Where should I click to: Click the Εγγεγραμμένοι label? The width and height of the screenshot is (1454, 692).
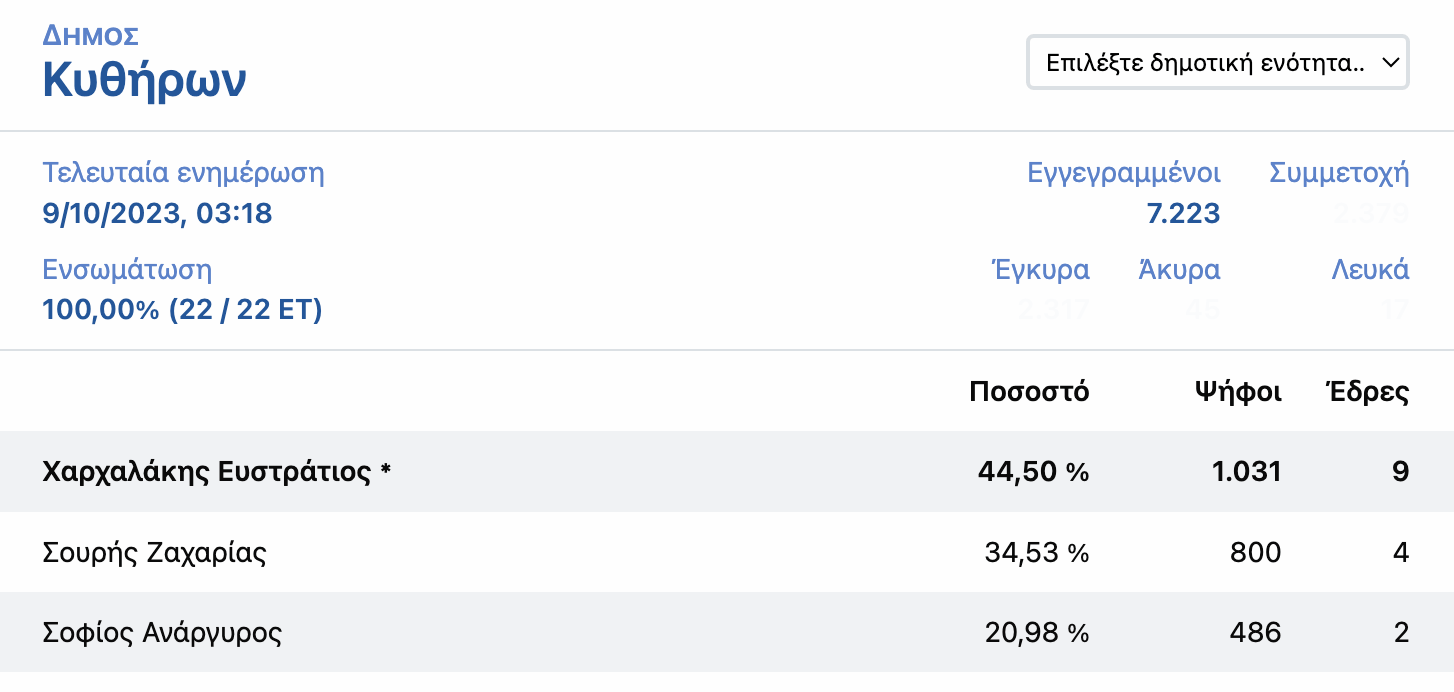[x=1124, y=173]
